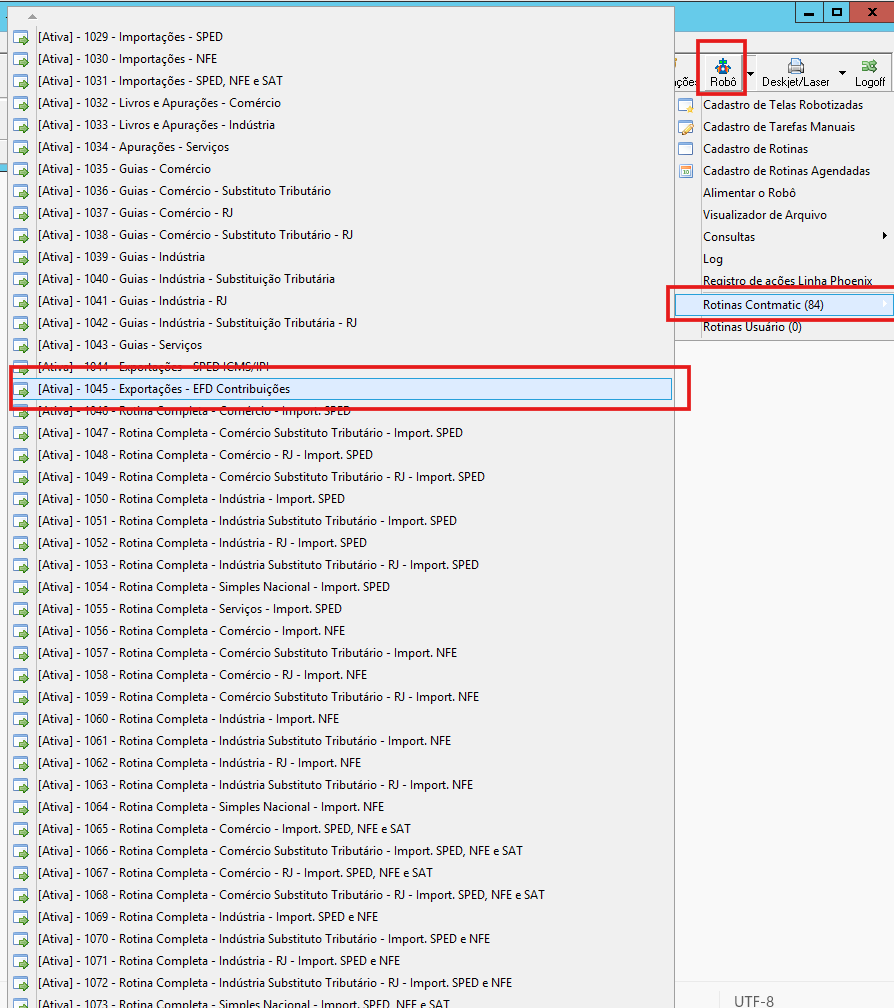Click the Deskjet/Laser printer icon
The height and width of the screenshot is (1008, 894).
(796, 66)
